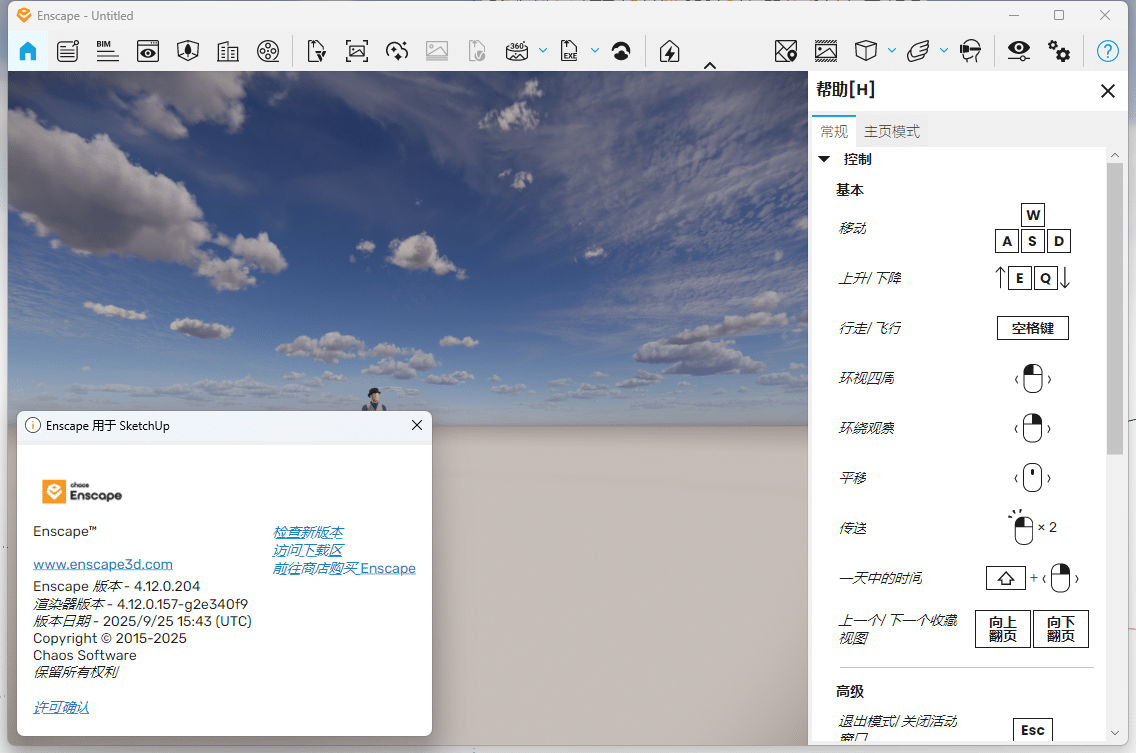Click the Home icon in the toolbar

coord(28,51)
